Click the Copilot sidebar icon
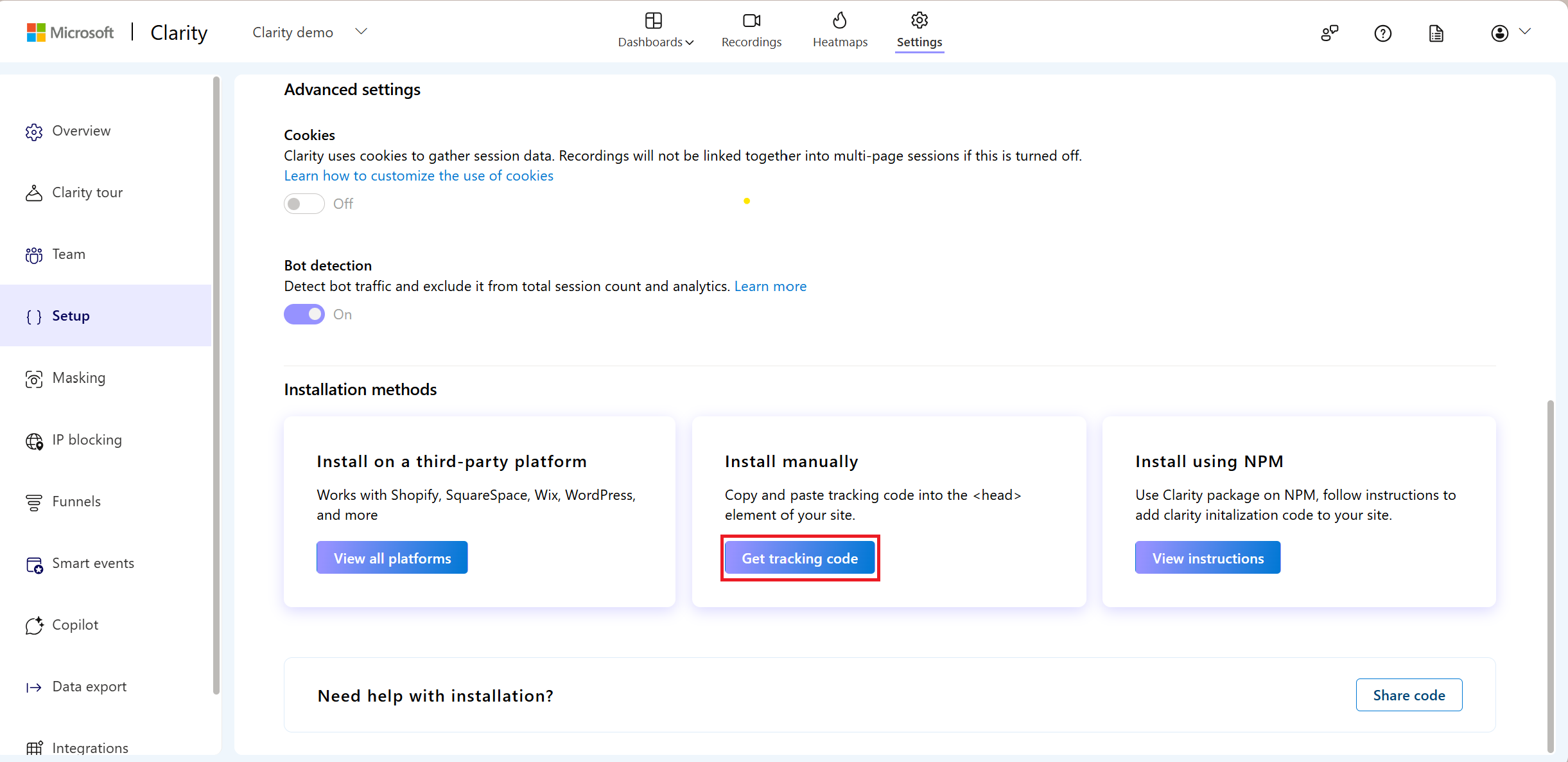The image size is (1568, 762). tap(34, 625)
